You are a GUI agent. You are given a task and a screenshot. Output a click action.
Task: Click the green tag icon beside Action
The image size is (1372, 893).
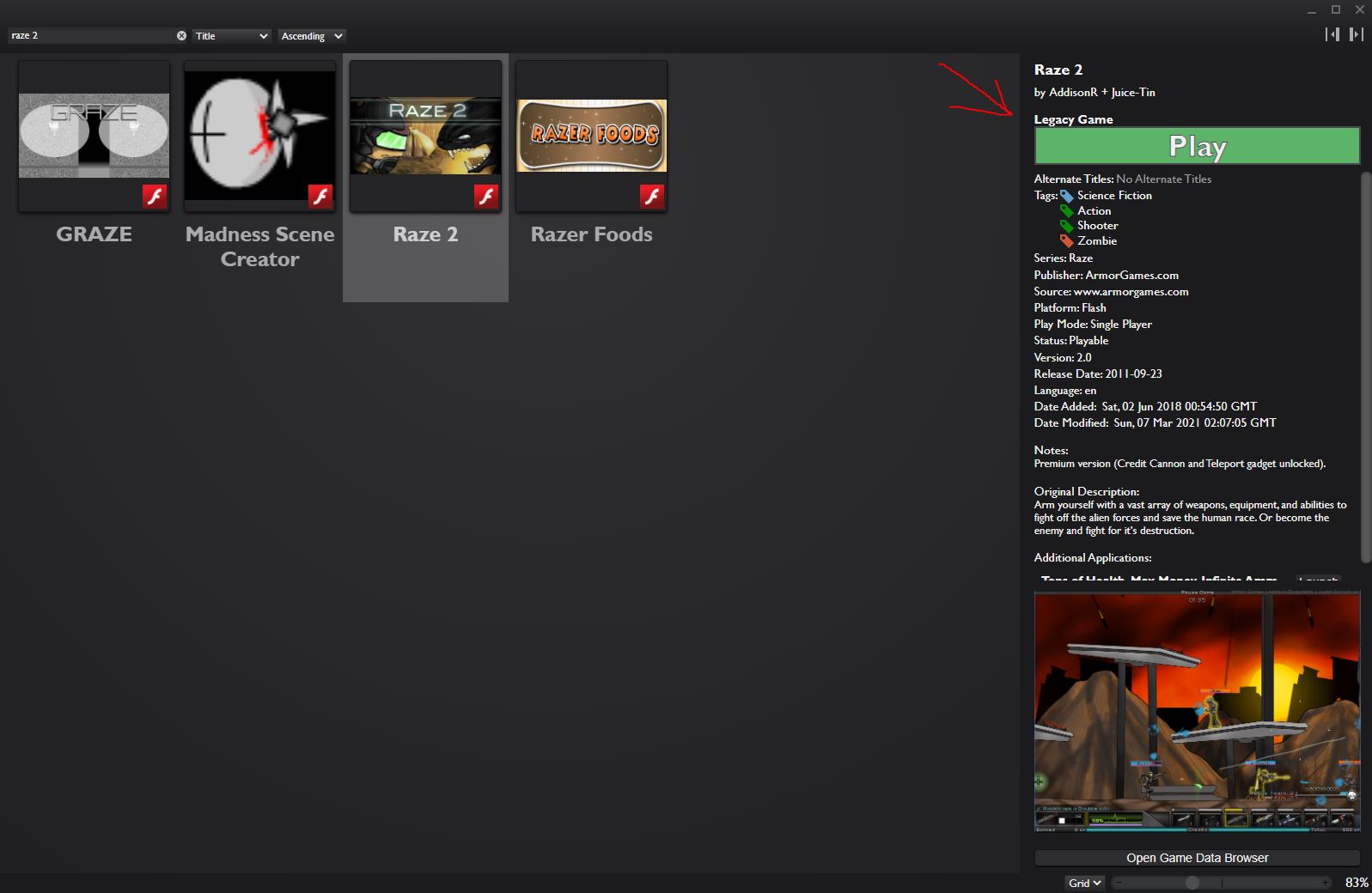coord(1067,211)
